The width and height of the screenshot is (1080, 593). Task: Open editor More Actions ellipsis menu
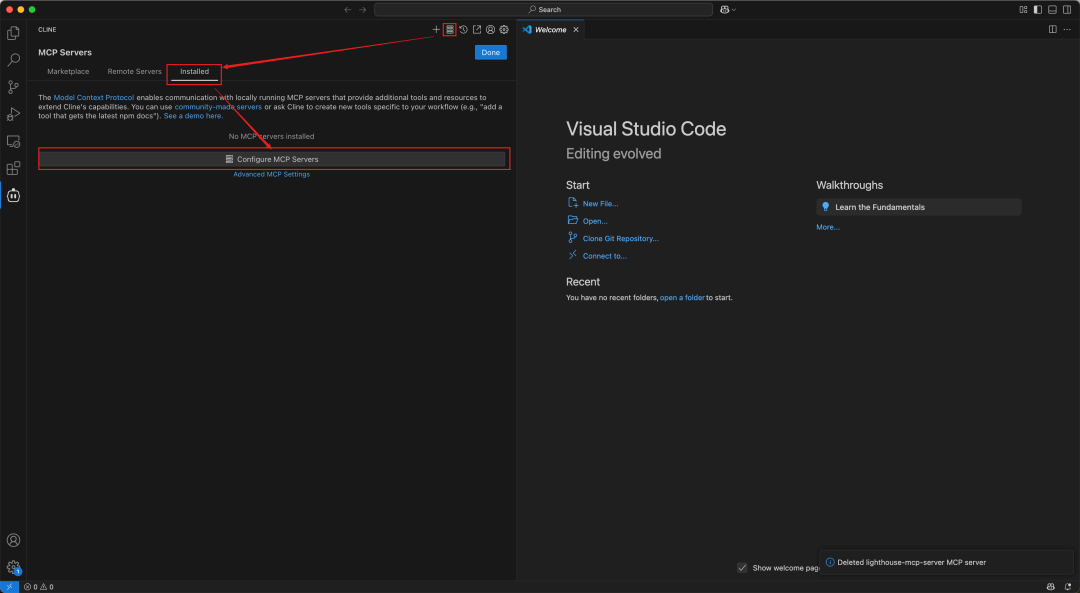(x=1067, y=30)
